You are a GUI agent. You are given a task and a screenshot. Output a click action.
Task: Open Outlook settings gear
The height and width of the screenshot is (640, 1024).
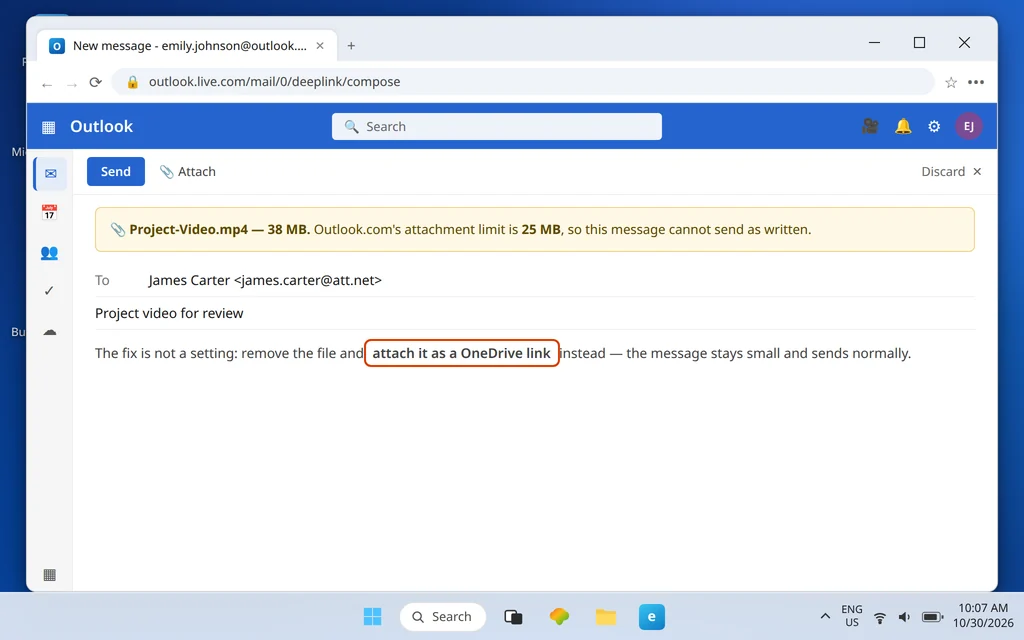(934, 126)
